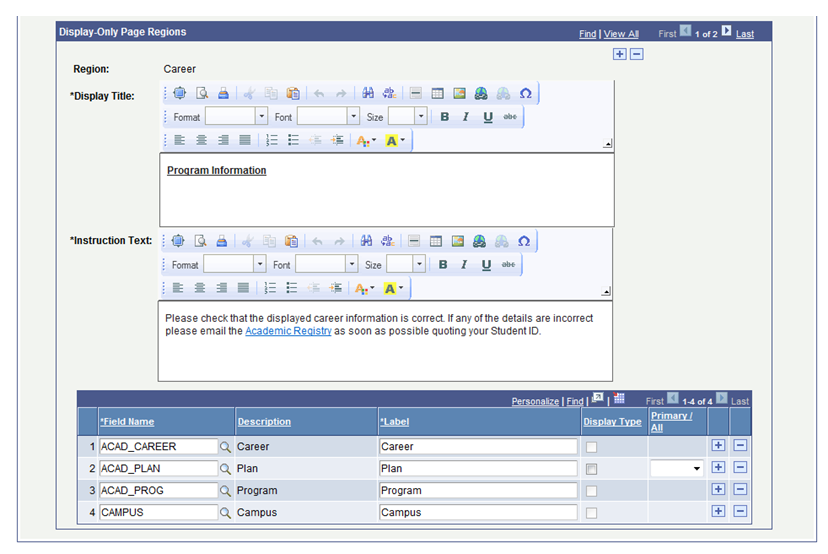Click Insert Table icon in Instruction Text toolbar
Viewport: 828px width, 554px height.
(436, 241)
